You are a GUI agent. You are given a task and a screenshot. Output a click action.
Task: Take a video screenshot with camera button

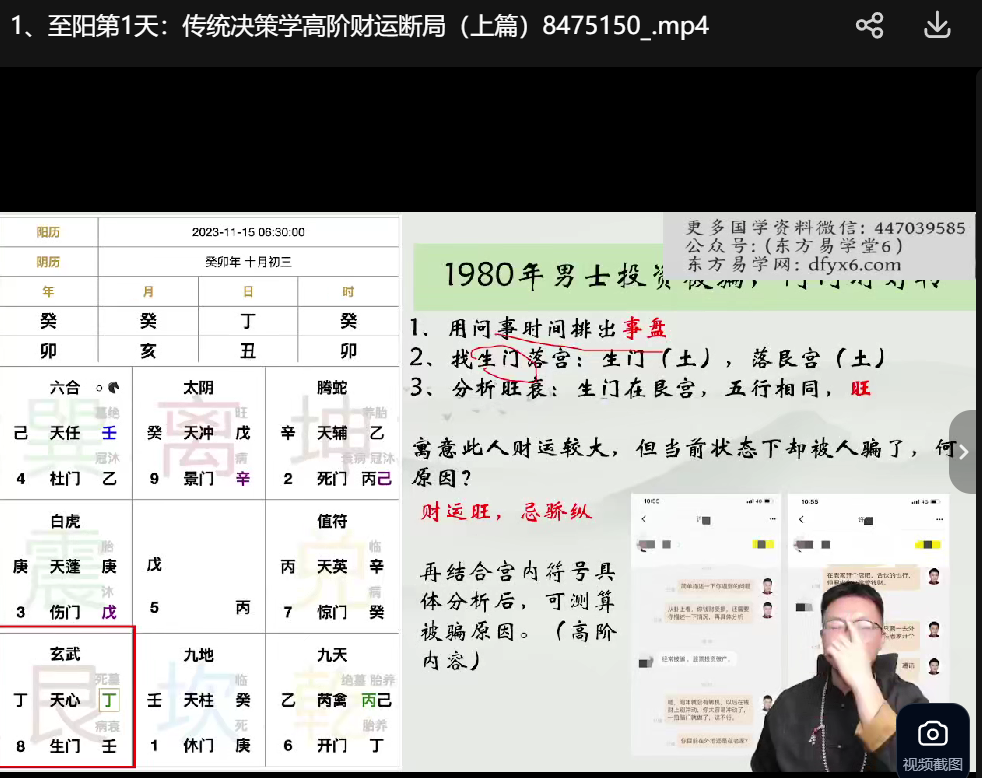click(x=932, y=742)
